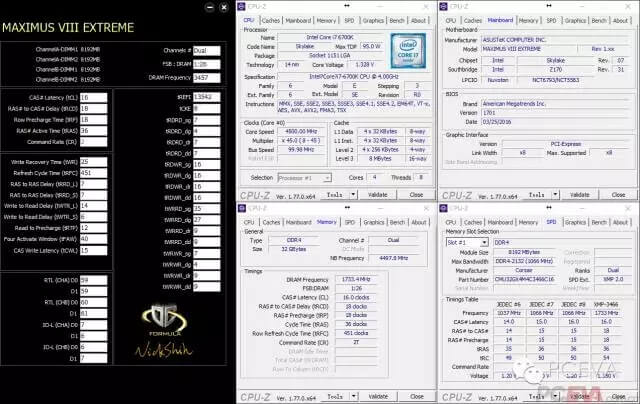Close the MAXIMUS VIII EXTREME timings panel
The width and height of the screenshot is (640, 404).
(x=222, y=7)
